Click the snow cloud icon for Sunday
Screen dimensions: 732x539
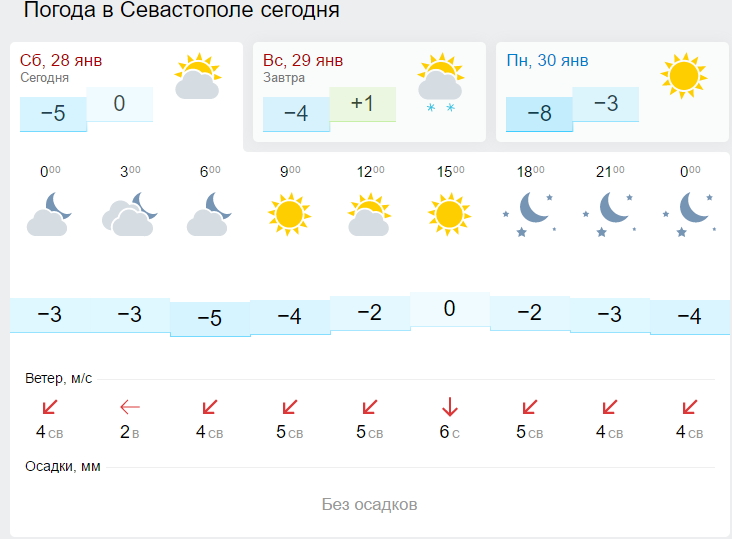click(x=440, y=83)
